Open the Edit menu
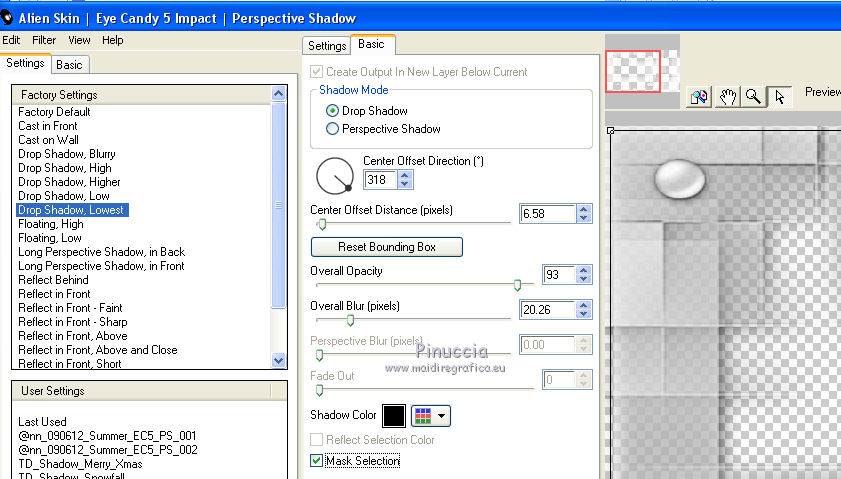This screenshot has height=479, width=841. [11, 40]
